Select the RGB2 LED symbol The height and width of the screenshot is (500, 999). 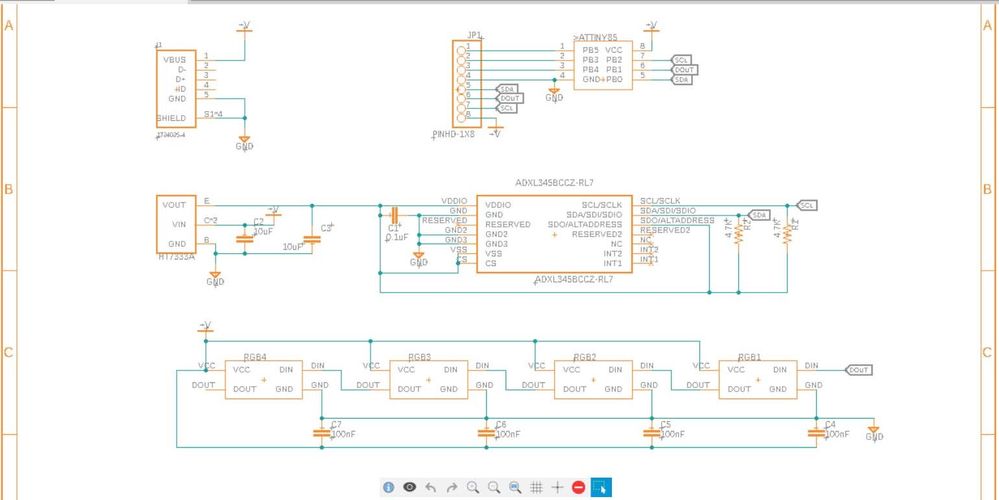point(593,380)
